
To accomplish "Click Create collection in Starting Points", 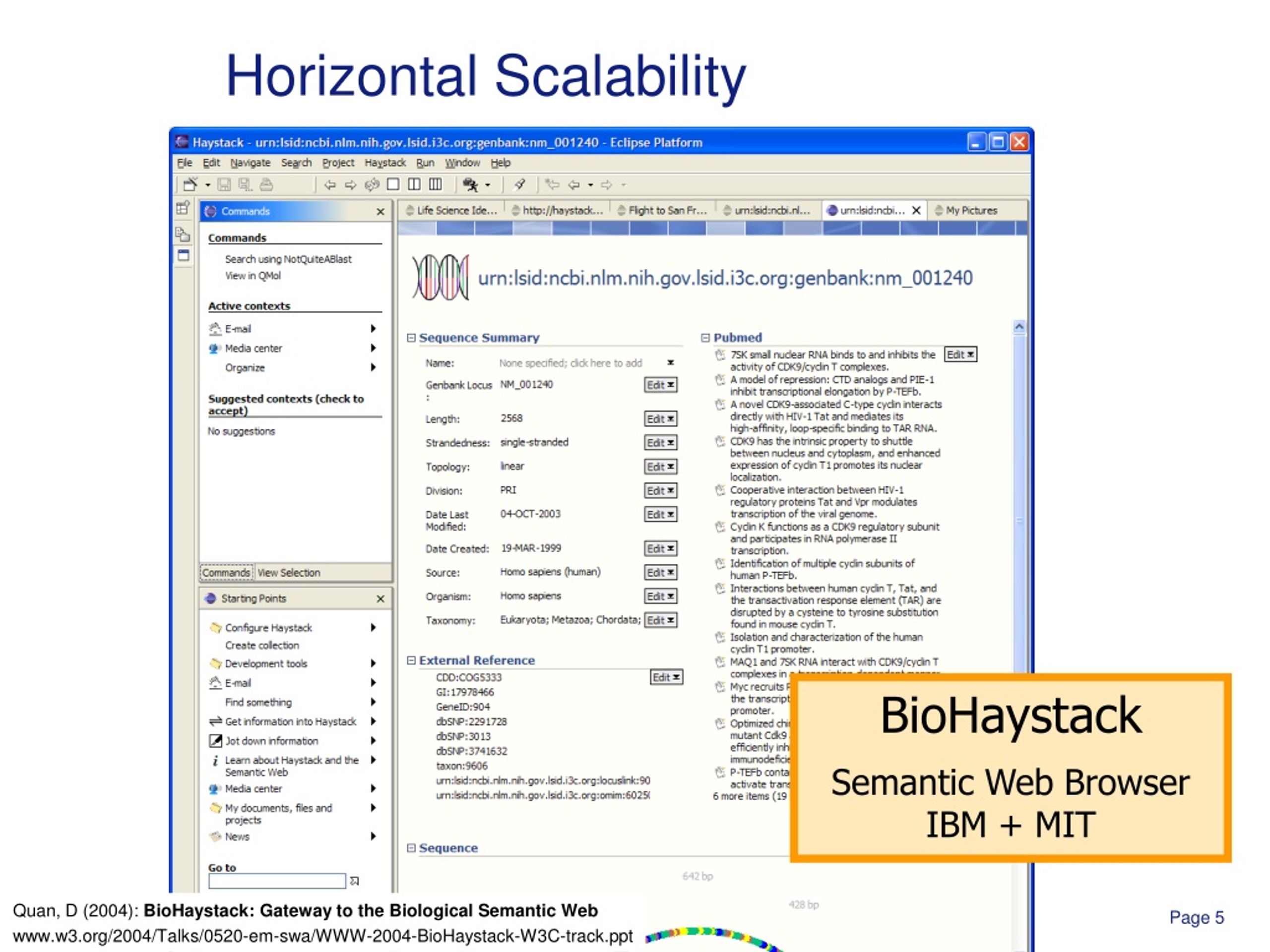I will pos(262,645).
